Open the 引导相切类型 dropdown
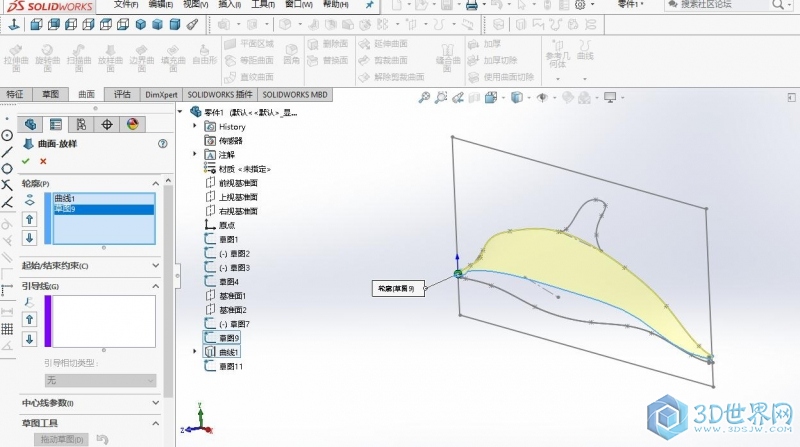The width and height of the screenshot is (800, 447). pyautogui.click(x=100, y=380)
